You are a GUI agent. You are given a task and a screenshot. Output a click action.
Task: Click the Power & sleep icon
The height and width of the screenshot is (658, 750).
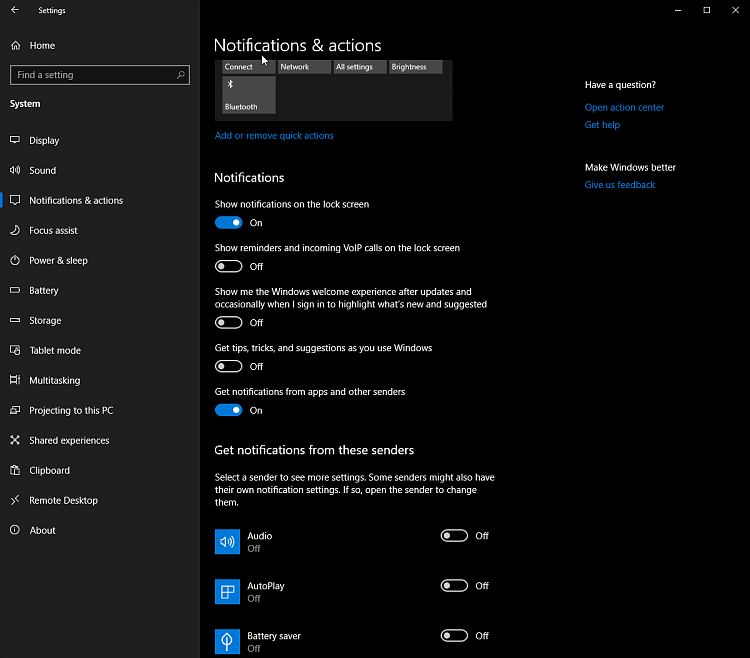pyautogui.click(x=15, y=260)
